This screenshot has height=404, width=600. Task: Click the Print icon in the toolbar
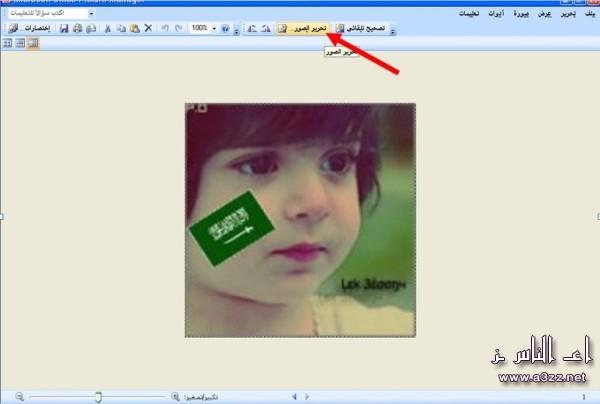pos(78,29)
